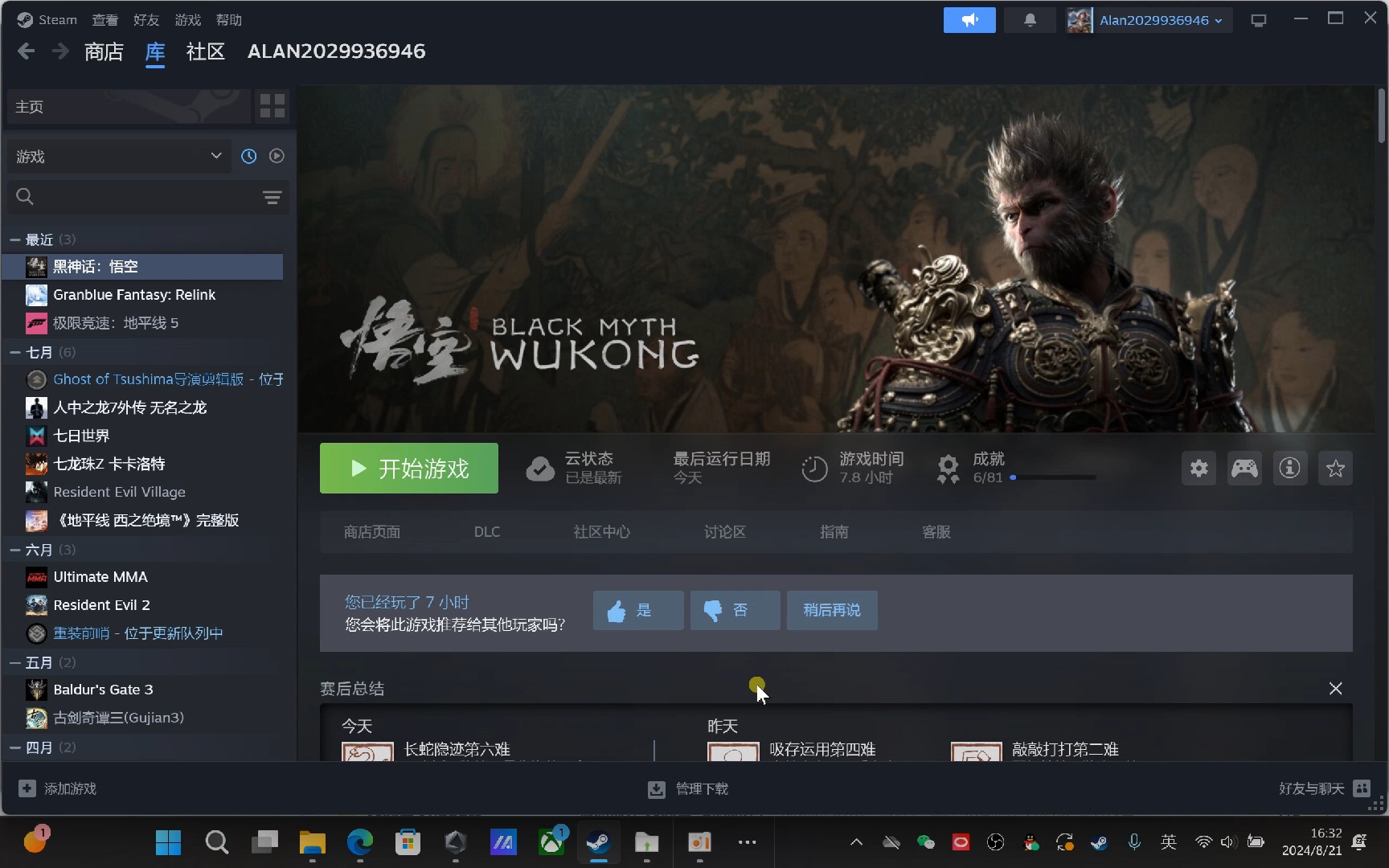Viewport: 1389px width, 868px height.
Task: Open the 社区 menu item
Action: click(x=205, y=51)
